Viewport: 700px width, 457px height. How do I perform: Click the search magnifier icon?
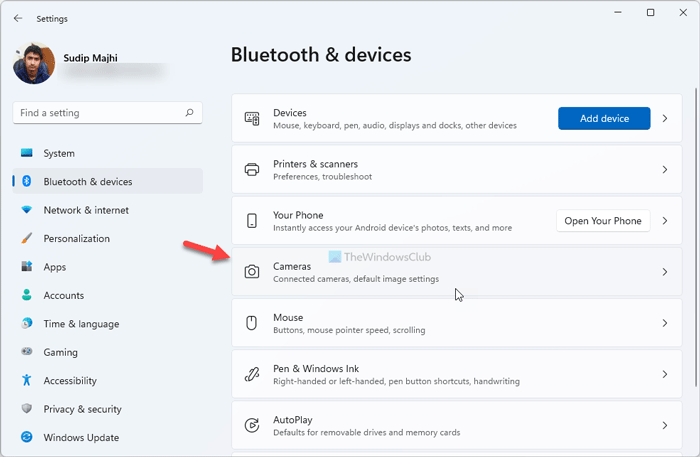point(190,114)
